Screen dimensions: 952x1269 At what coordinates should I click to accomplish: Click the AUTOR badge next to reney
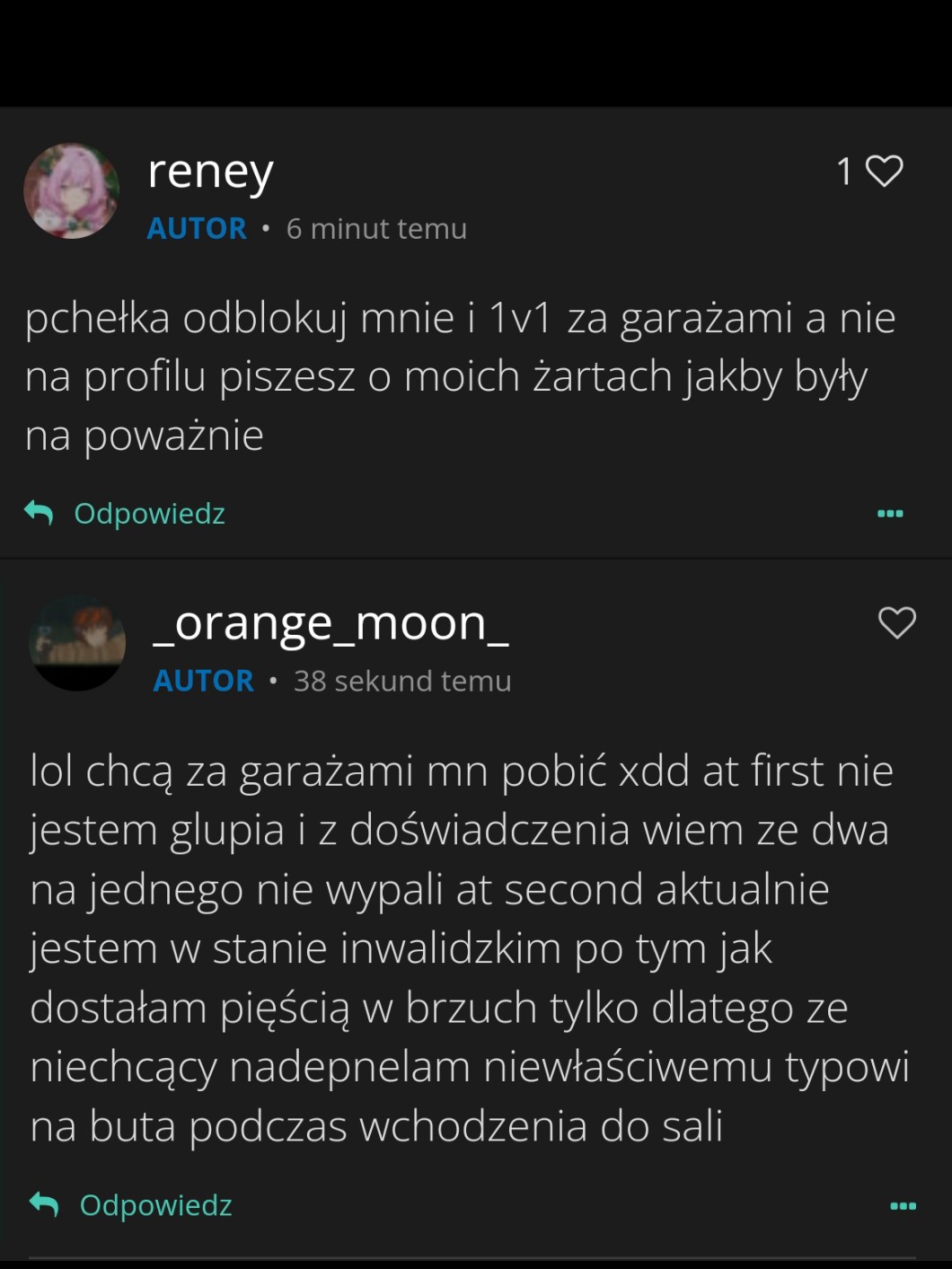pyautogui.click(x=197, y=229)
